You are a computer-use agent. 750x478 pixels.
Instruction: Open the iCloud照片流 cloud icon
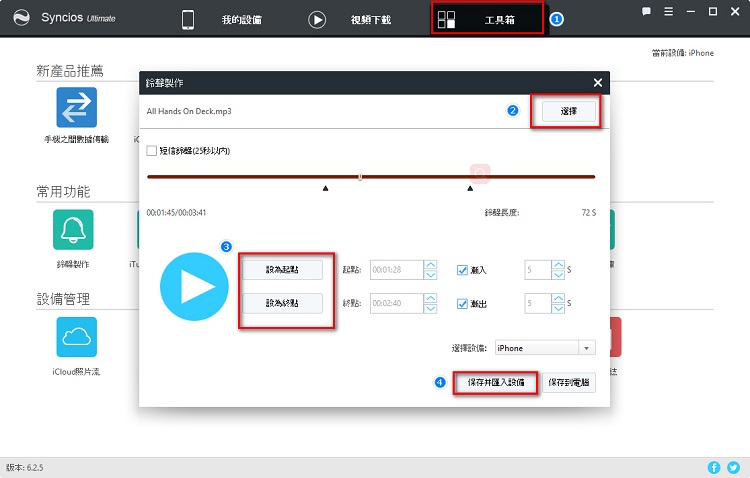[x=76, y=337]
